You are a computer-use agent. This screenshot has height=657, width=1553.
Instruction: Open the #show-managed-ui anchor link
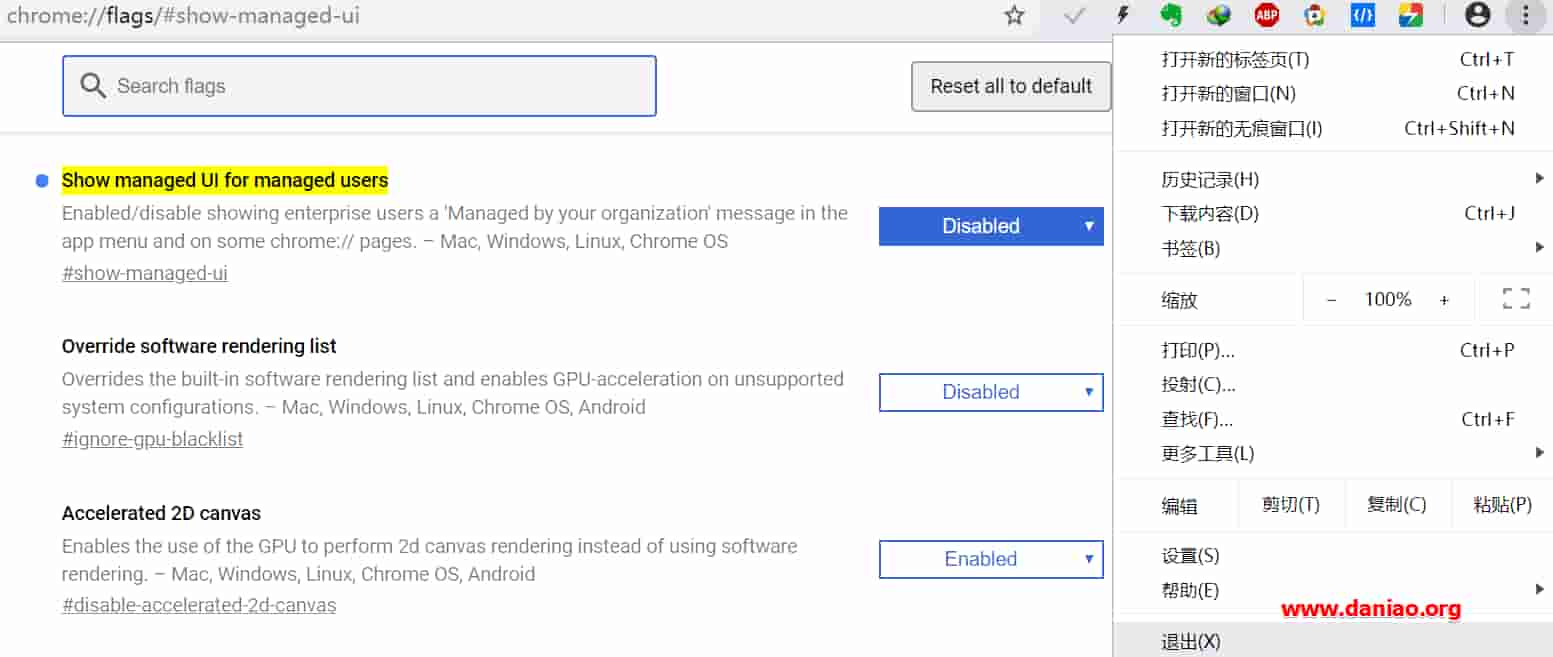145,273
